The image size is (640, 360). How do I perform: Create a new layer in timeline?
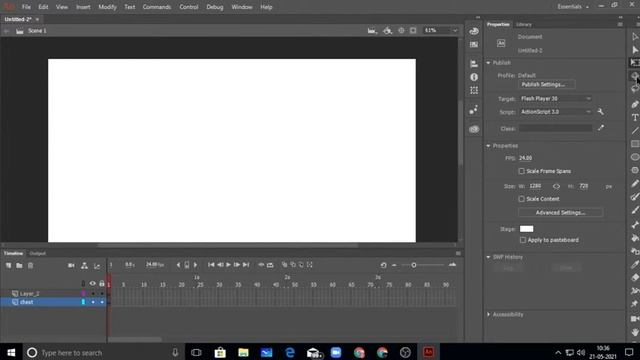pos(8,265)
